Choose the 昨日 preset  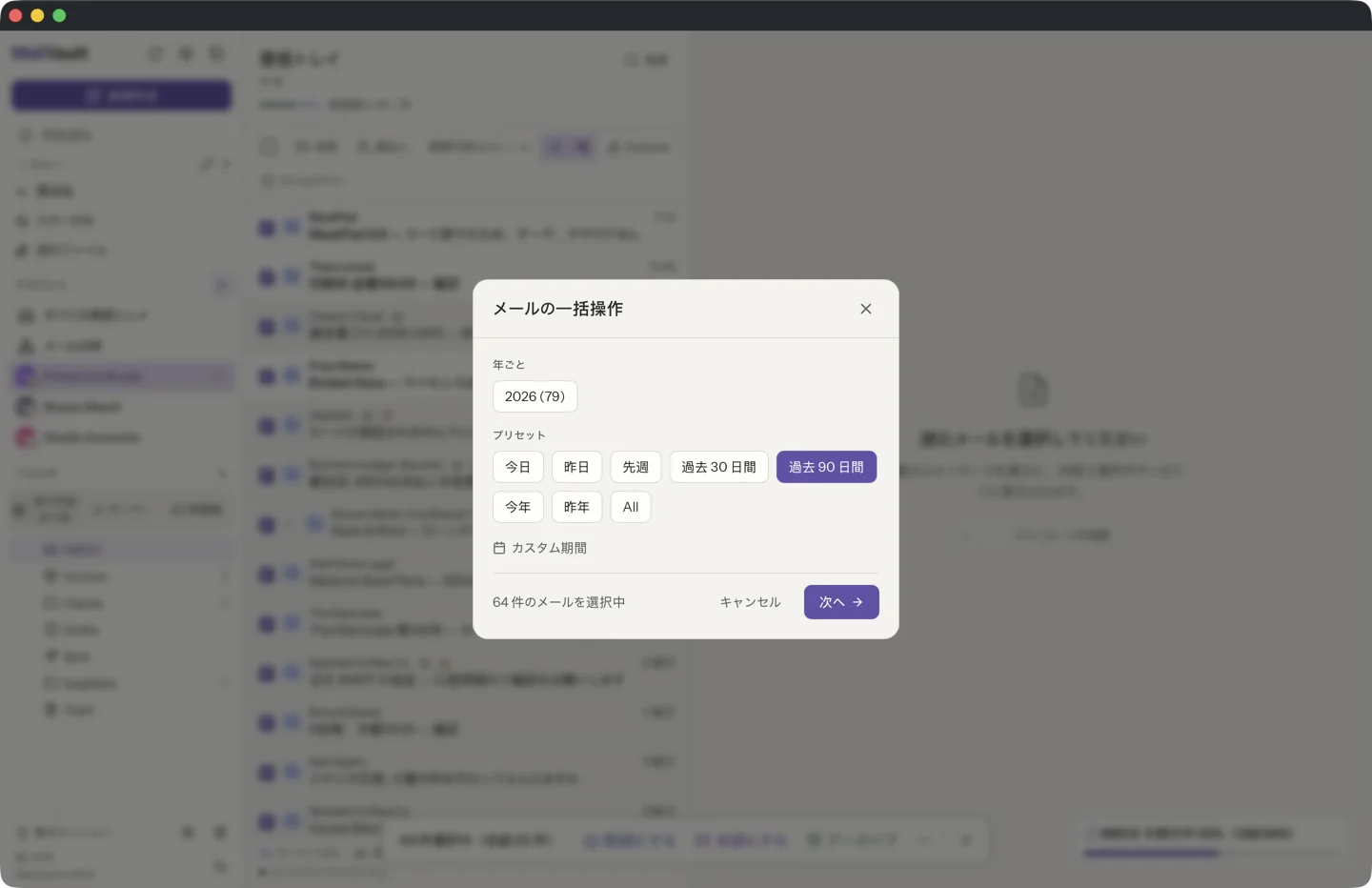(x=576, y=467)
